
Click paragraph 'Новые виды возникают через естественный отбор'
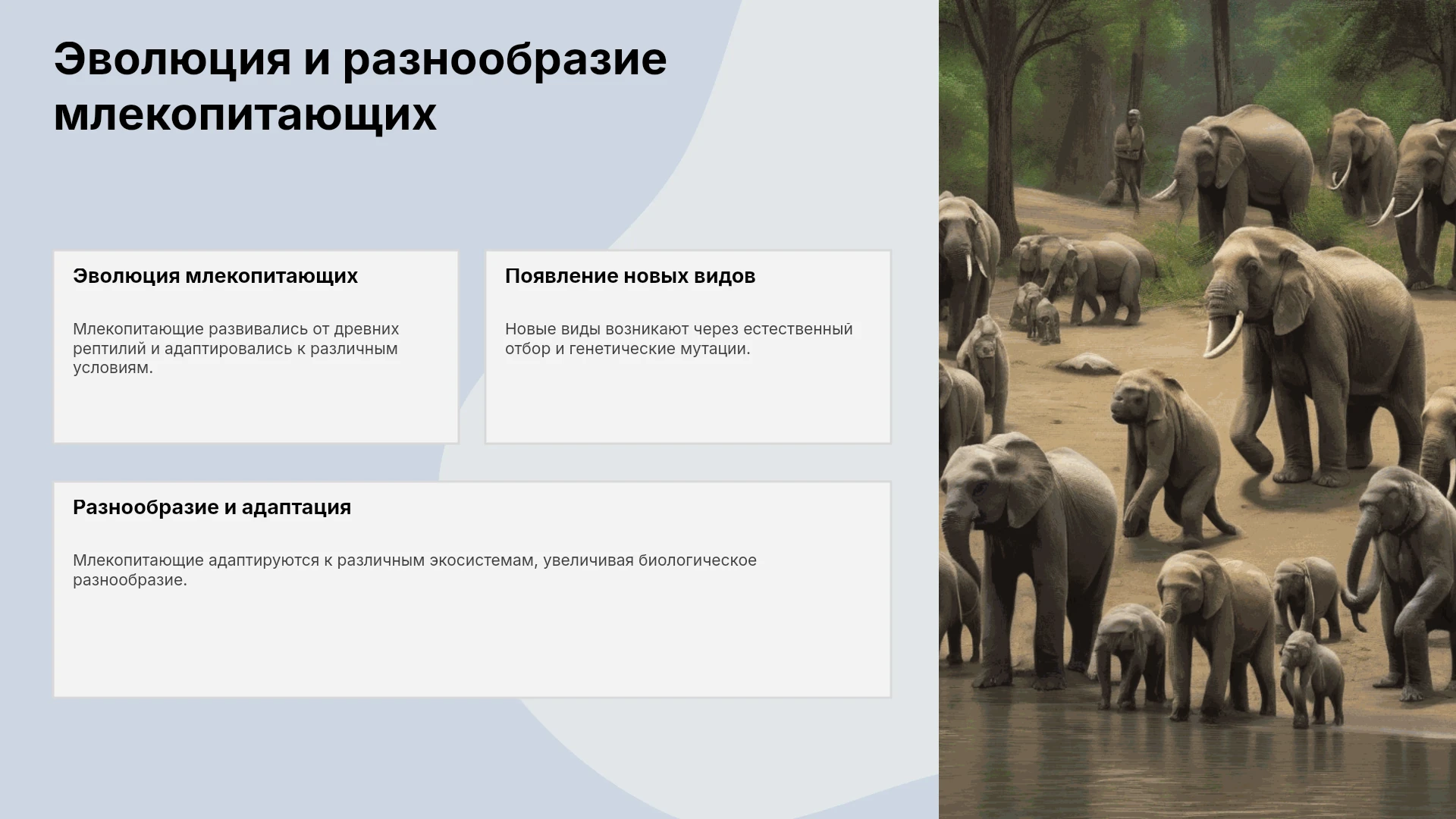click(x=679, y=339)
